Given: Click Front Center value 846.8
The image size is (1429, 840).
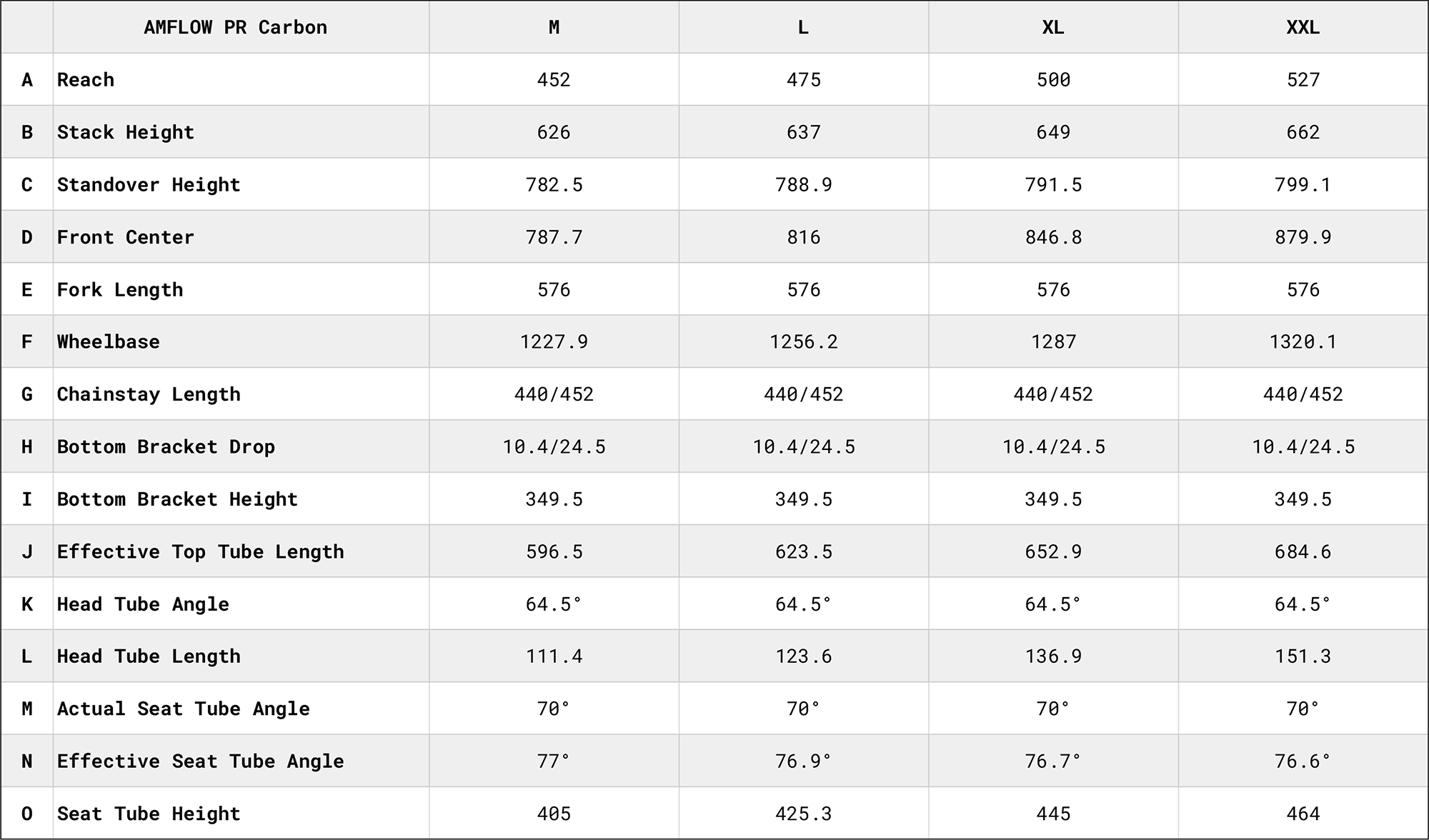Looking at the screenshot, I should 1053,237.
